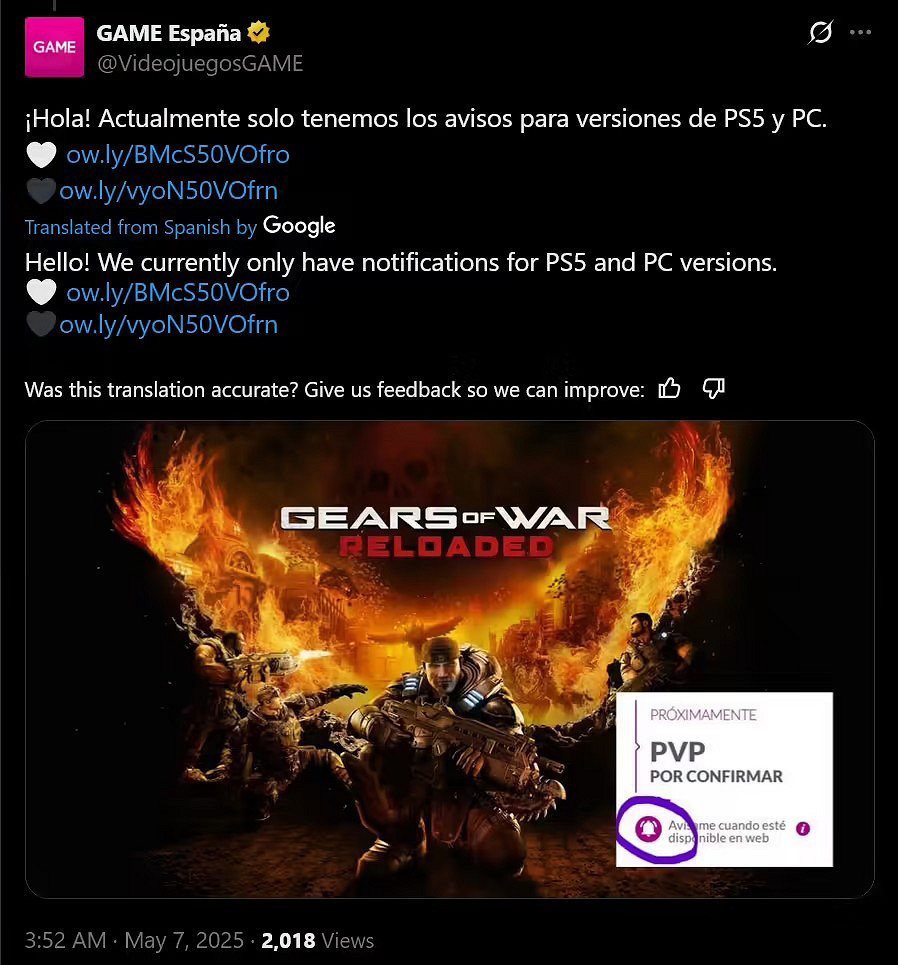The image size is (898, 965).
Task: Open the @VideojuegosGAME handle
Action: (200, 63)
